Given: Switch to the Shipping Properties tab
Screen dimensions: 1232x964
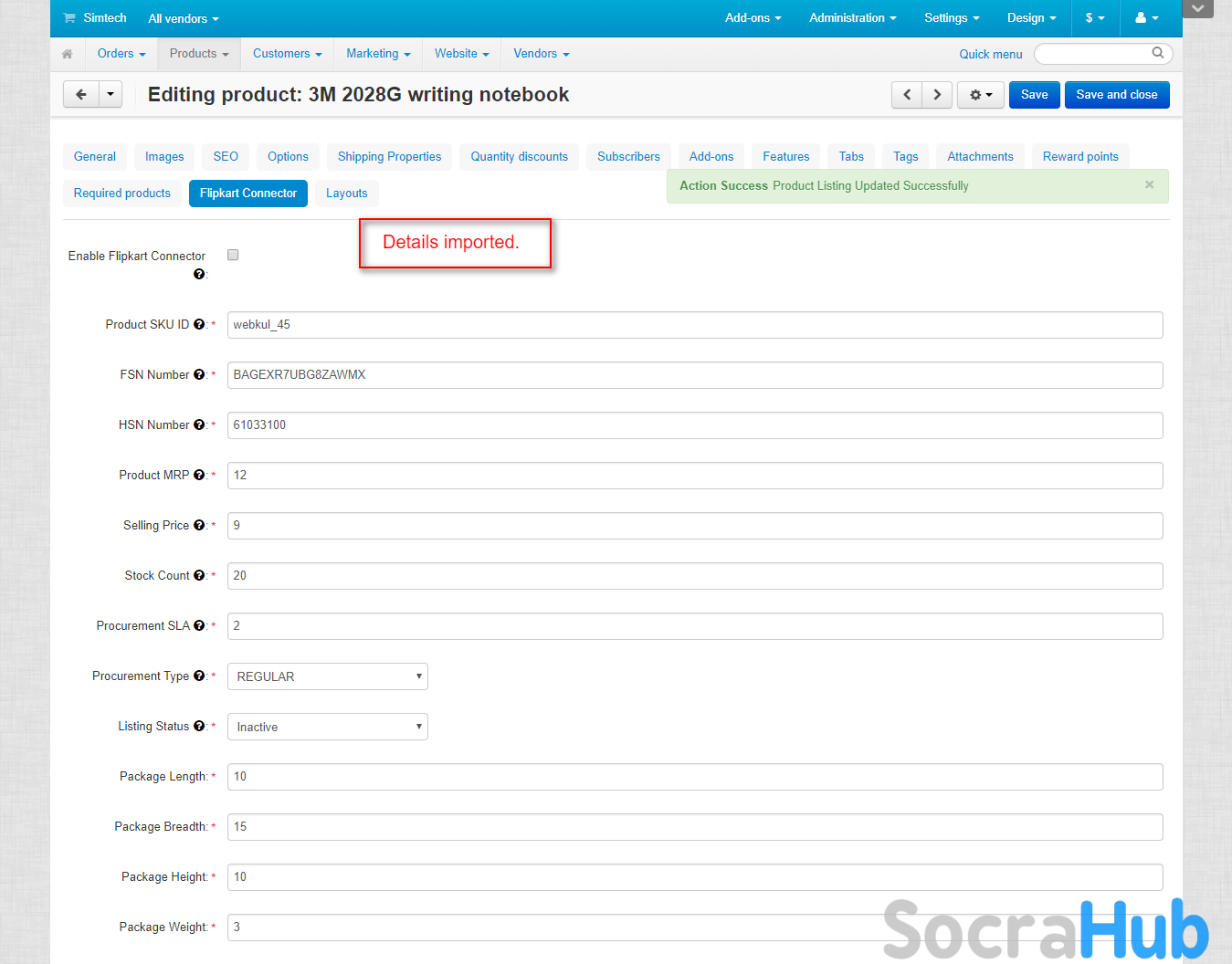Looking at the screenshot, I should click(389, 156).
